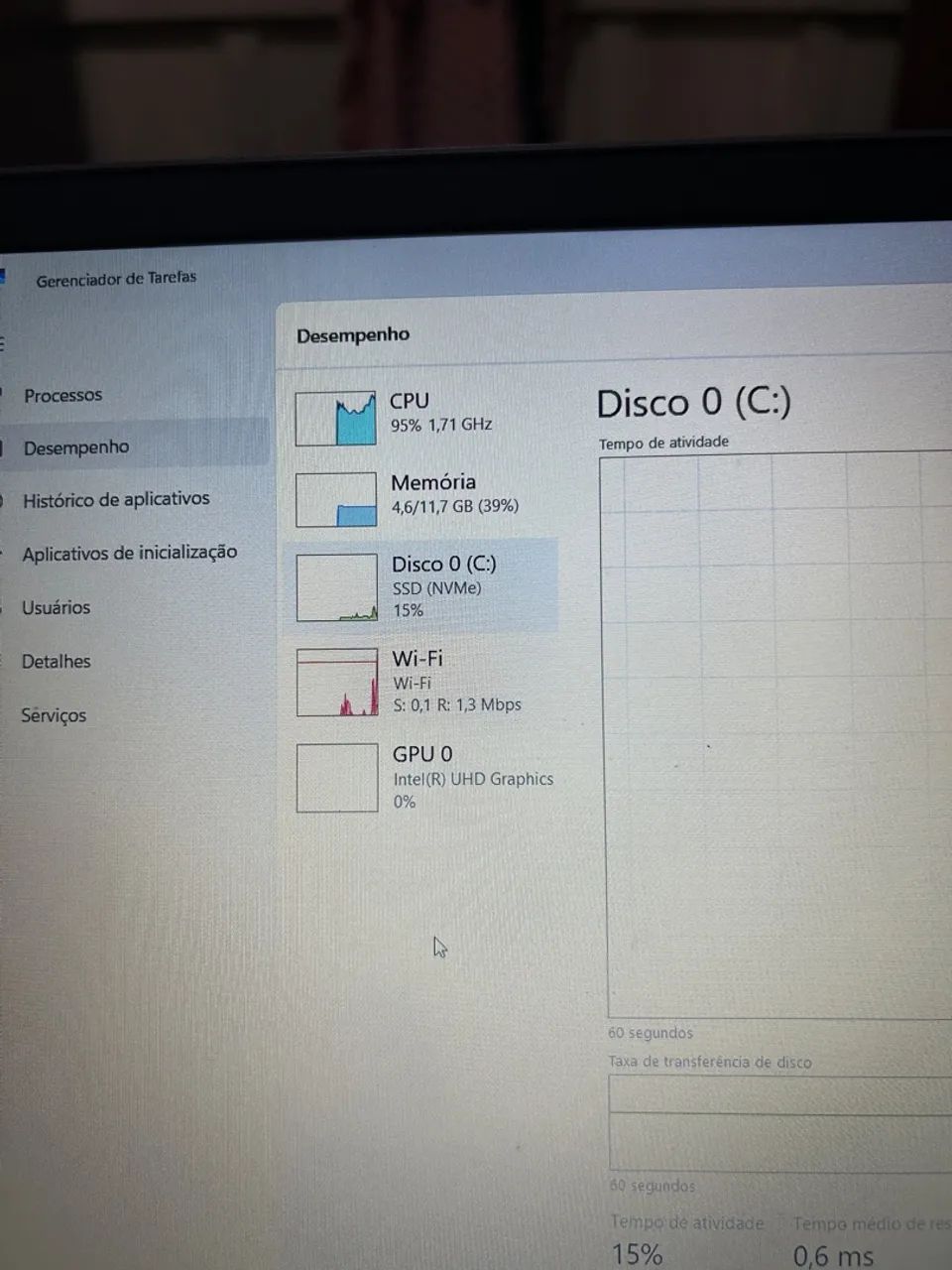Click the Memória performance entry label

pyautogui.click(x=433, y=482)
